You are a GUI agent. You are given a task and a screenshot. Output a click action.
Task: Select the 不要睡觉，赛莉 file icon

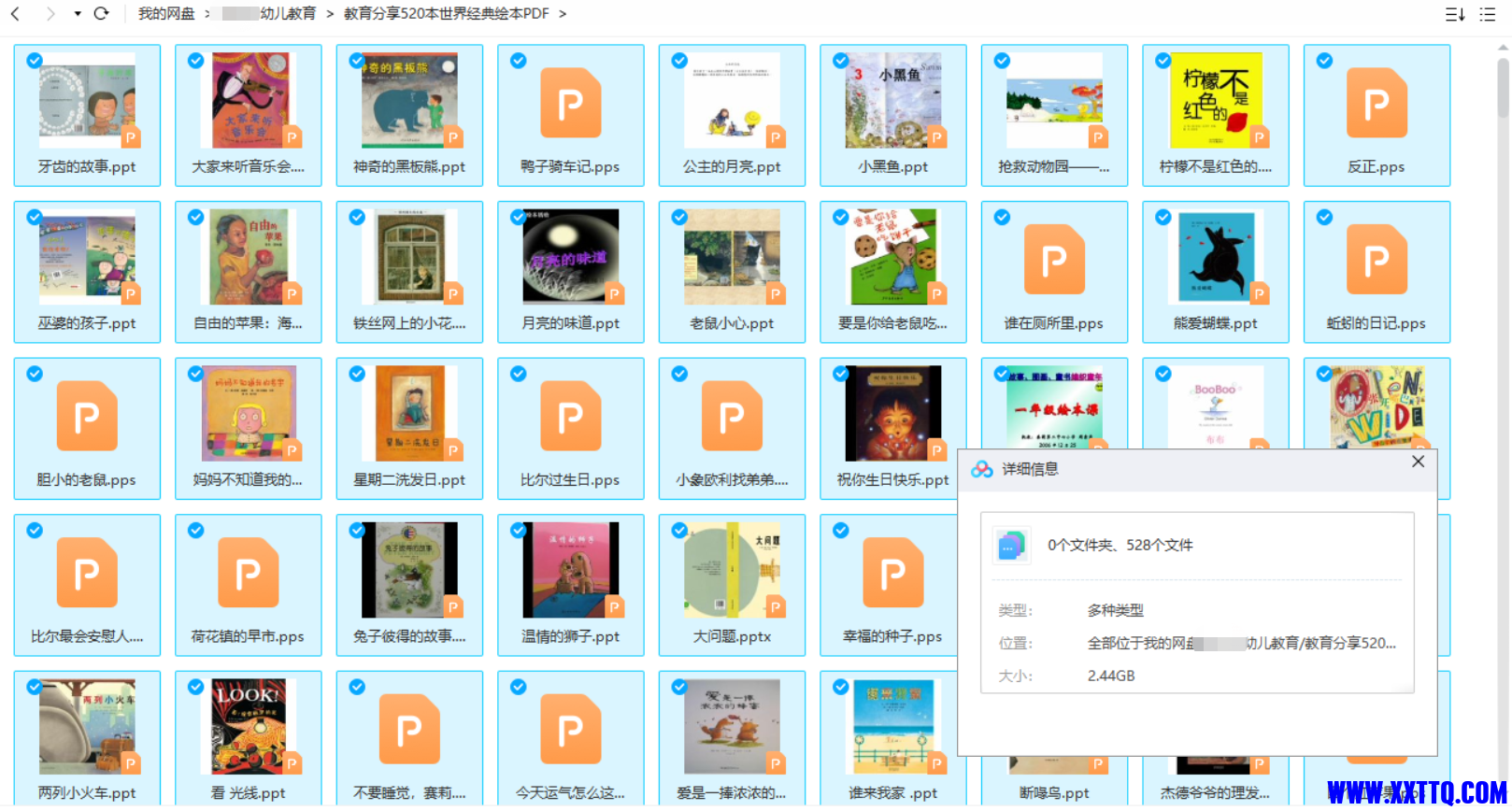tap(409, 729)
